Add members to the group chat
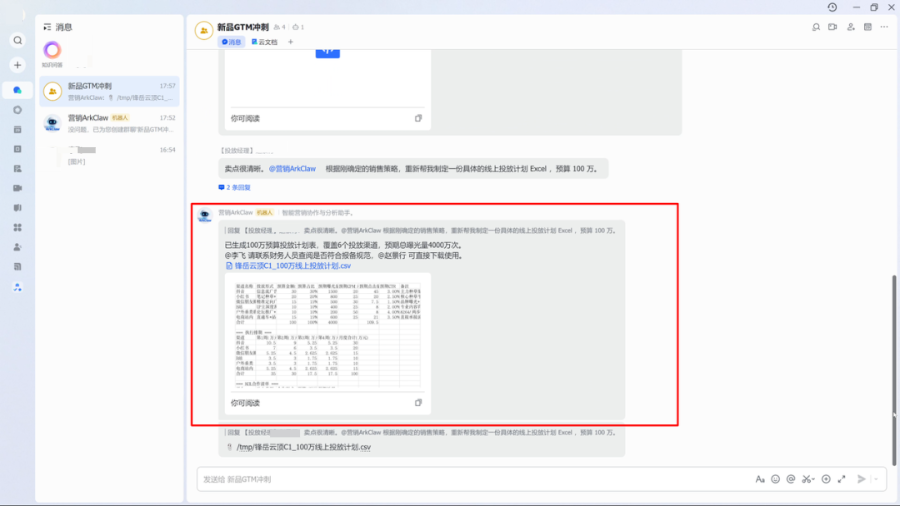This screenshot has height=506, width=900. 851,27
